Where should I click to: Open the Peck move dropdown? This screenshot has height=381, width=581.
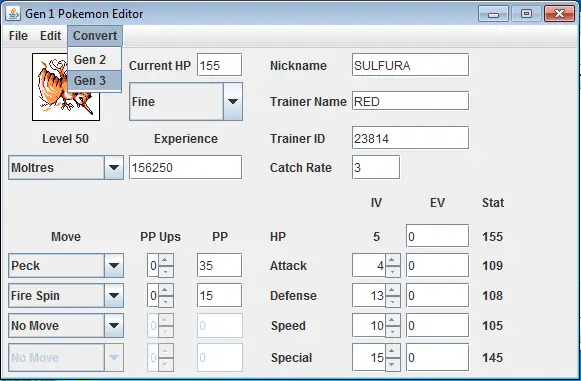point(114,265)
